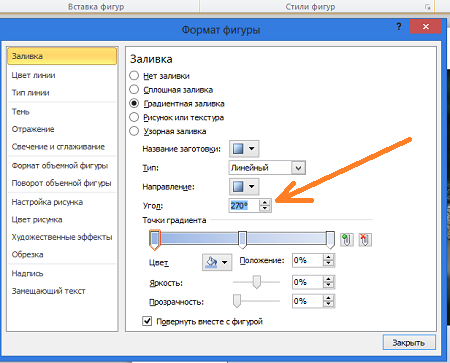
Task: Decrease the Яркость percentage
Action: pyautogui.click(x=328, y=285)
